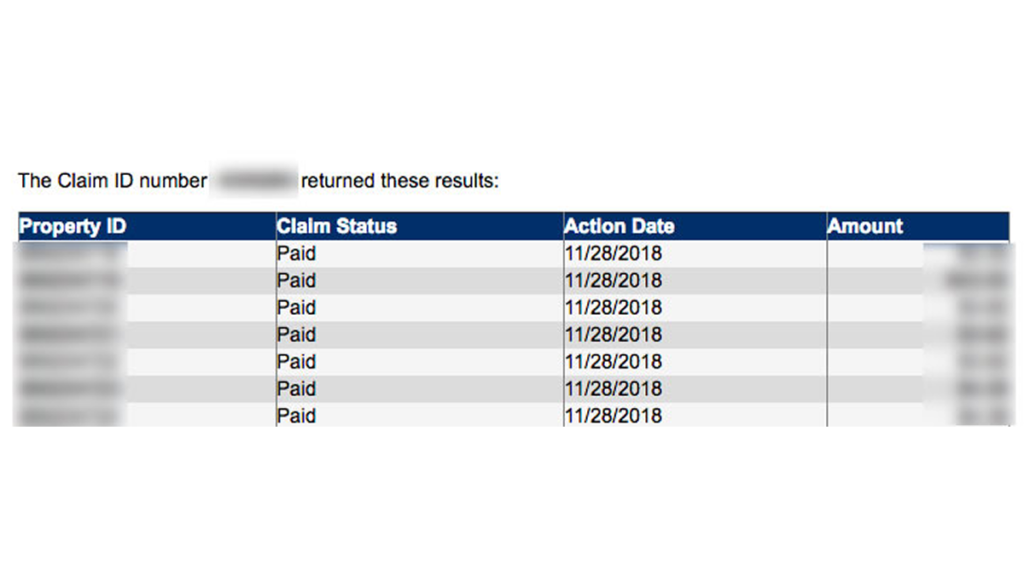Select the Paid status in the fourth row
The image size is (1024, 576).
pos(296,334)
